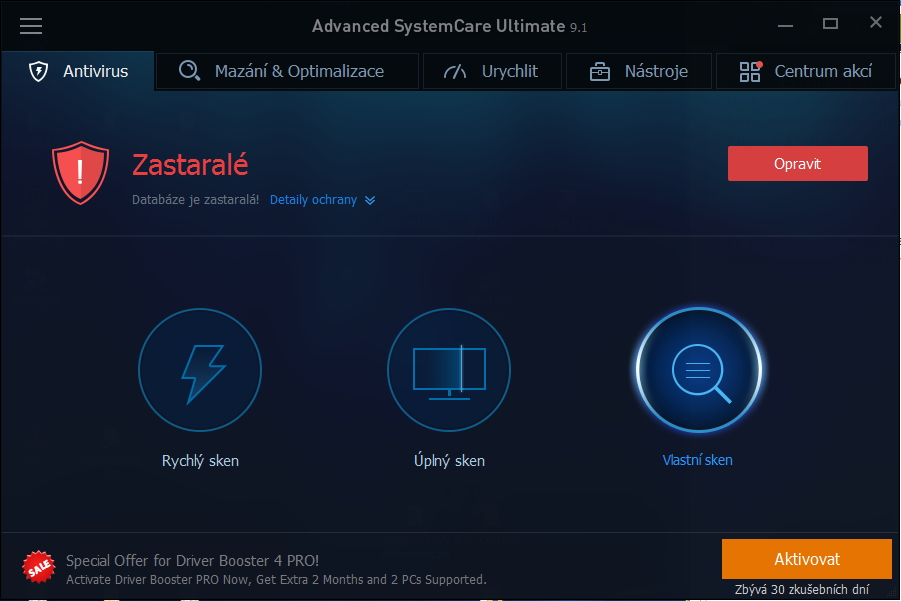Start Vlastní sken magnifier icon

pyautogui.click(x=698, y=370)
